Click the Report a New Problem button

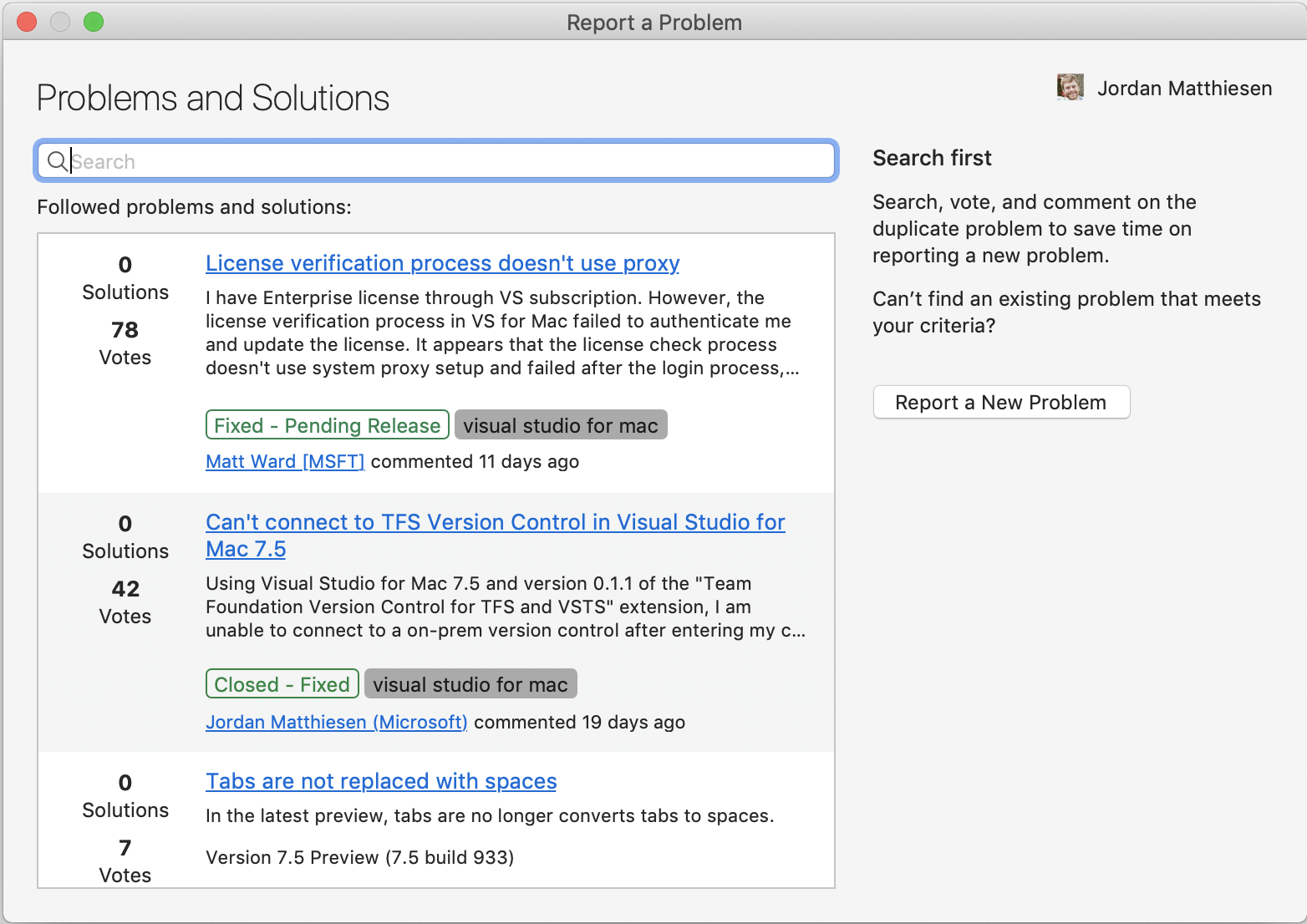tap(1001, 403)
